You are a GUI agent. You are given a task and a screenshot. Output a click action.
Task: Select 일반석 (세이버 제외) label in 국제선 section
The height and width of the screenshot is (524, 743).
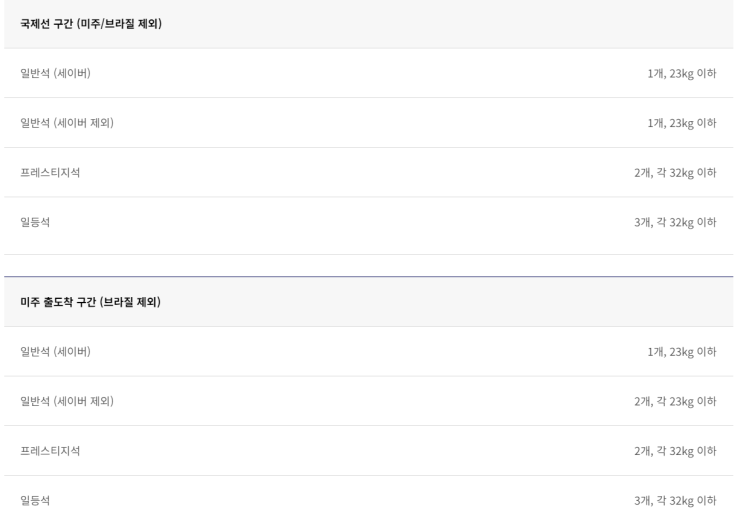tap(67, 123)
